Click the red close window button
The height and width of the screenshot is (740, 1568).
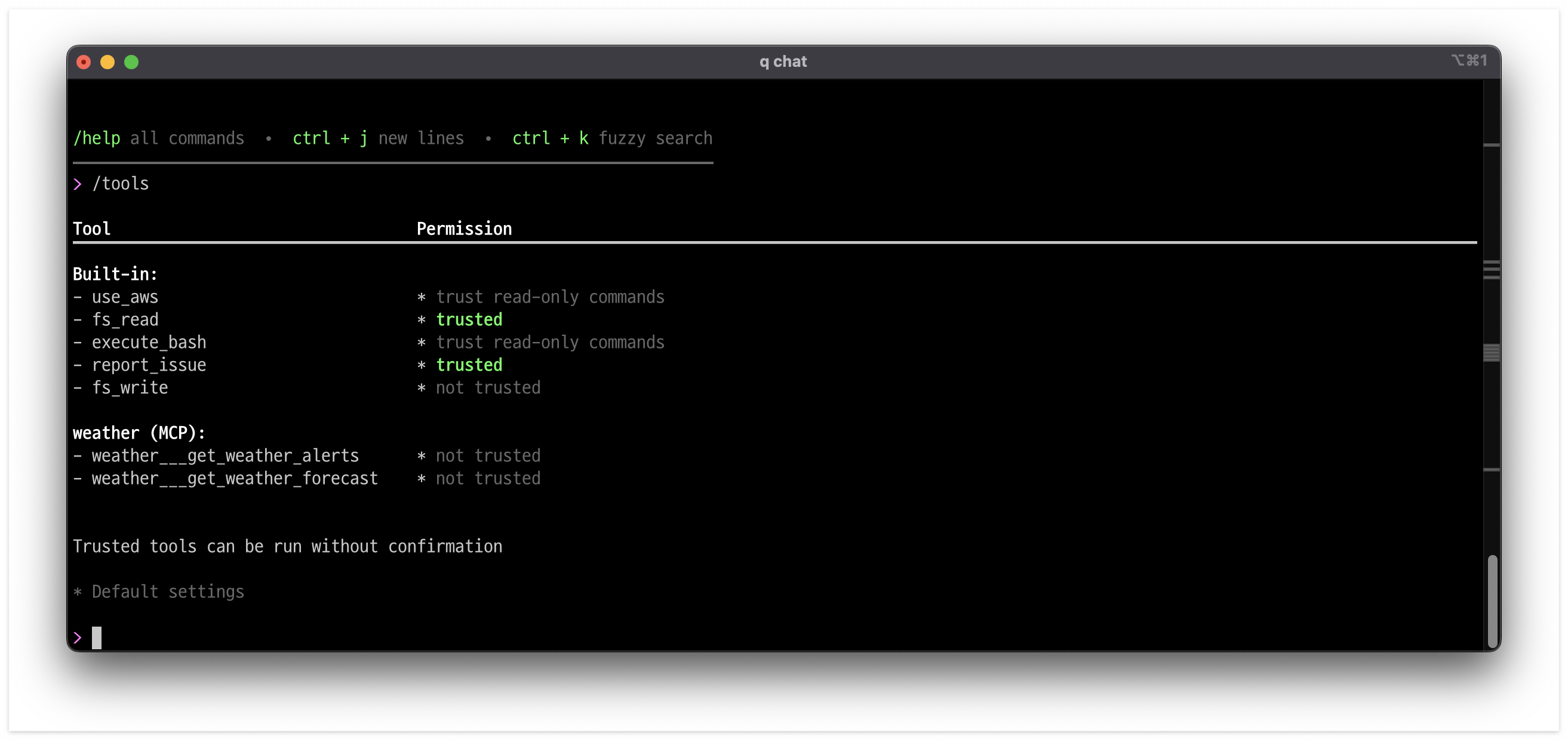(x=84, y=62)
